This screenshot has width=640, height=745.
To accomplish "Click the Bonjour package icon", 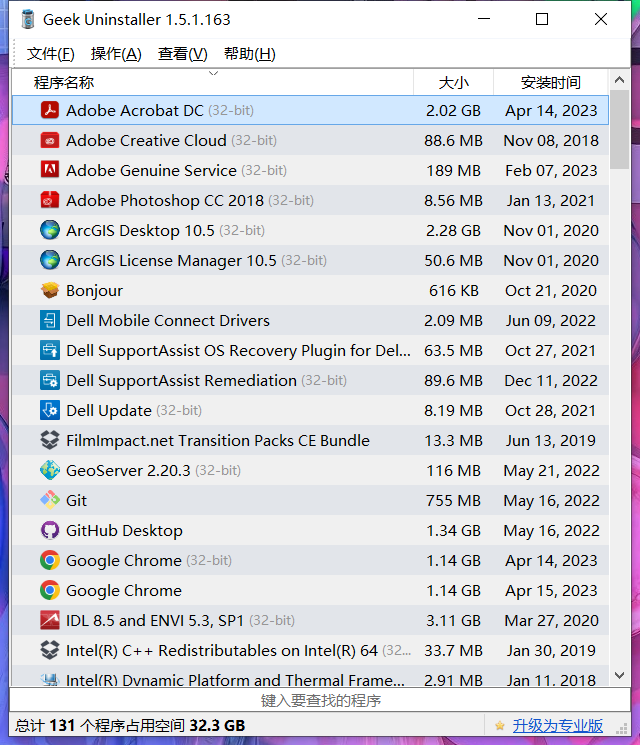I will (x=50, y=290).
